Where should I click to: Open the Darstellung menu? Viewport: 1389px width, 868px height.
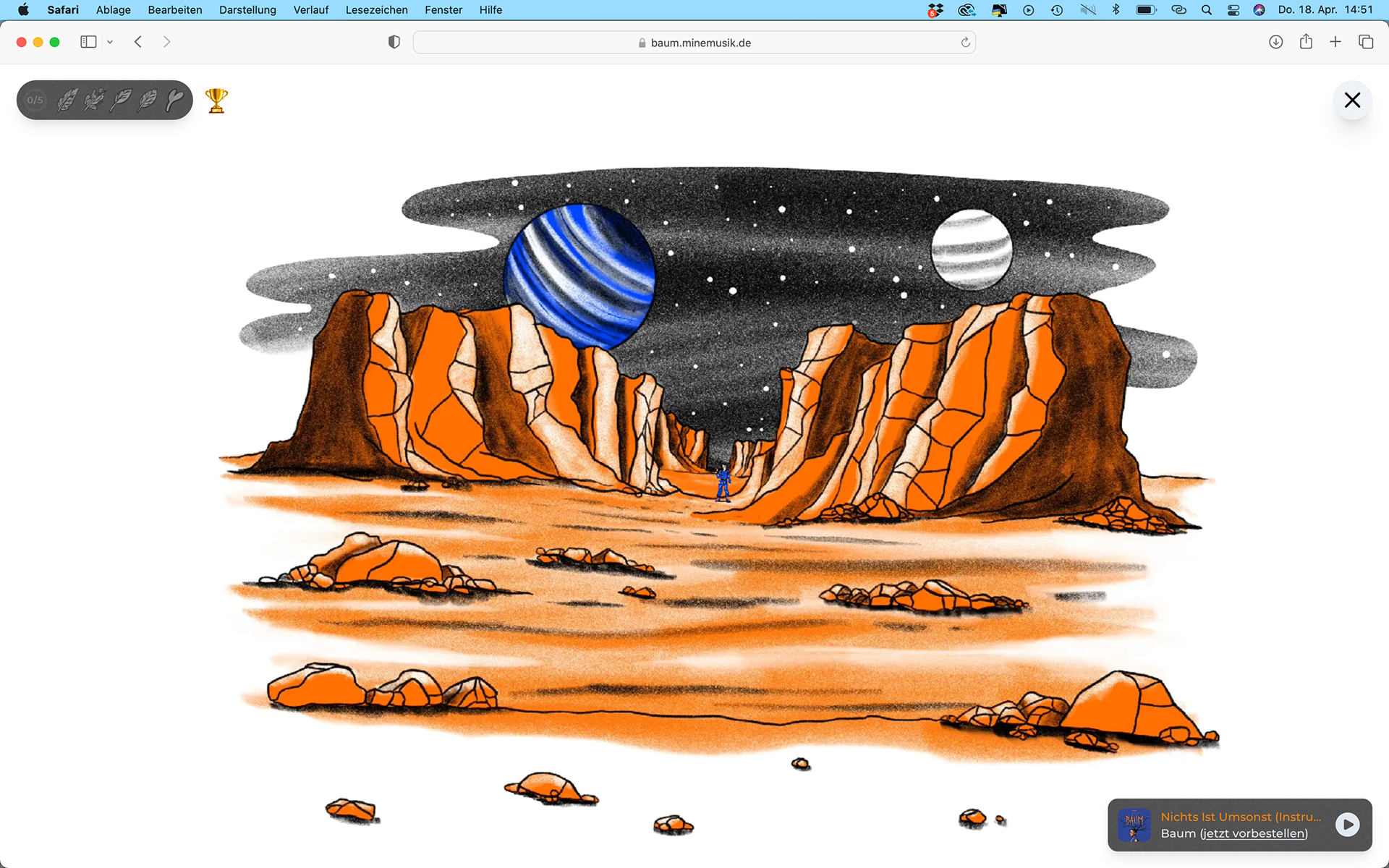(x=247, y=9)
